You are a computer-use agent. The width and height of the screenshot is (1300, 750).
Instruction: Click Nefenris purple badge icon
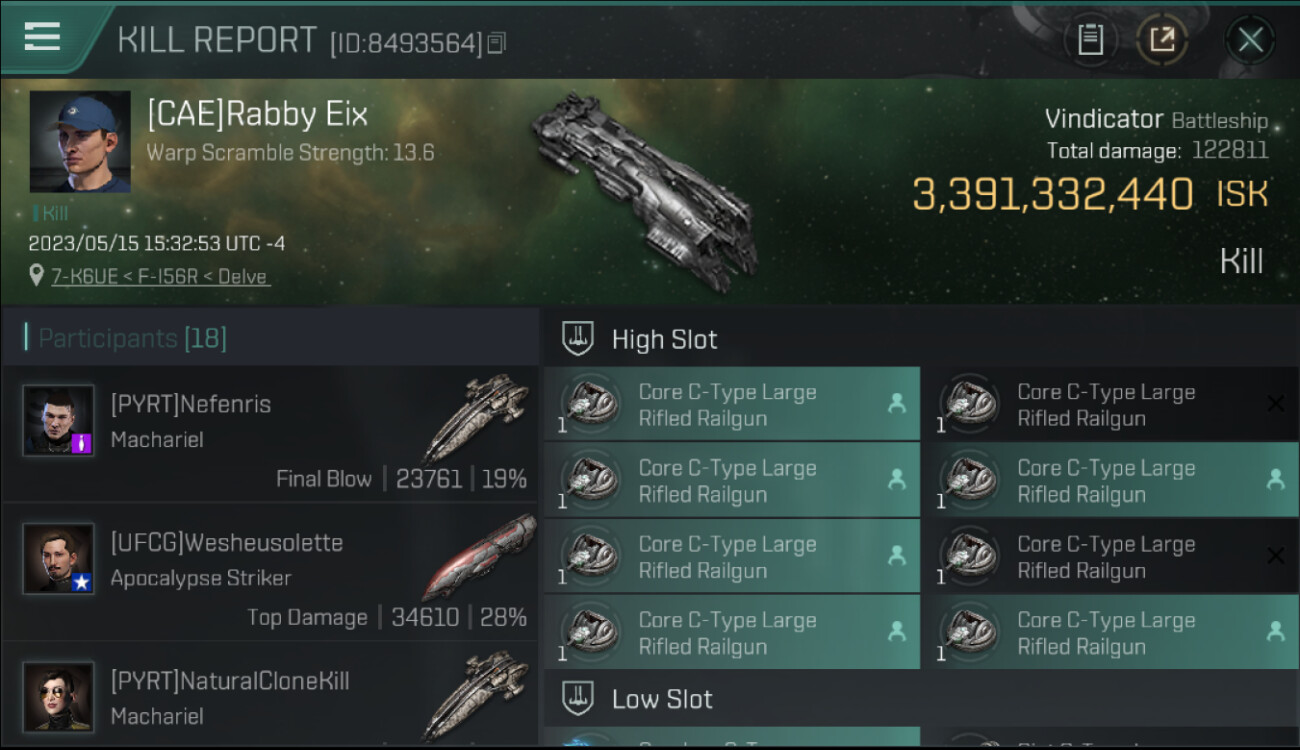pyautogui.click(x=82, y=443)
